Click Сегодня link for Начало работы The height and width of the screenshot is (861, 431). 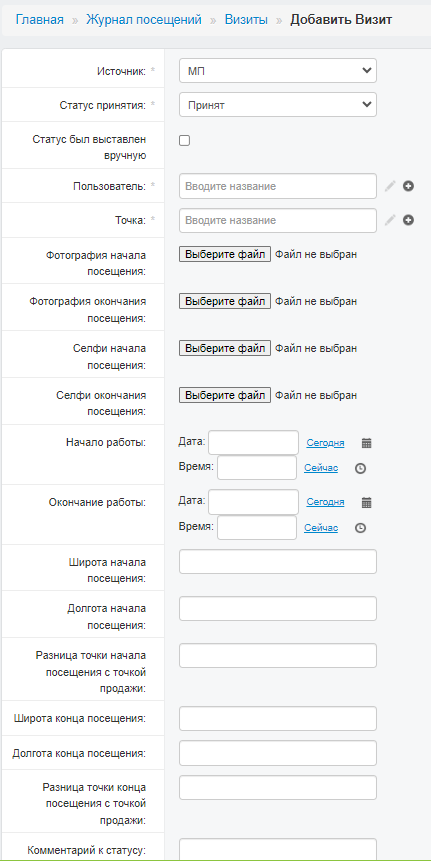click(x=326, y=443)
